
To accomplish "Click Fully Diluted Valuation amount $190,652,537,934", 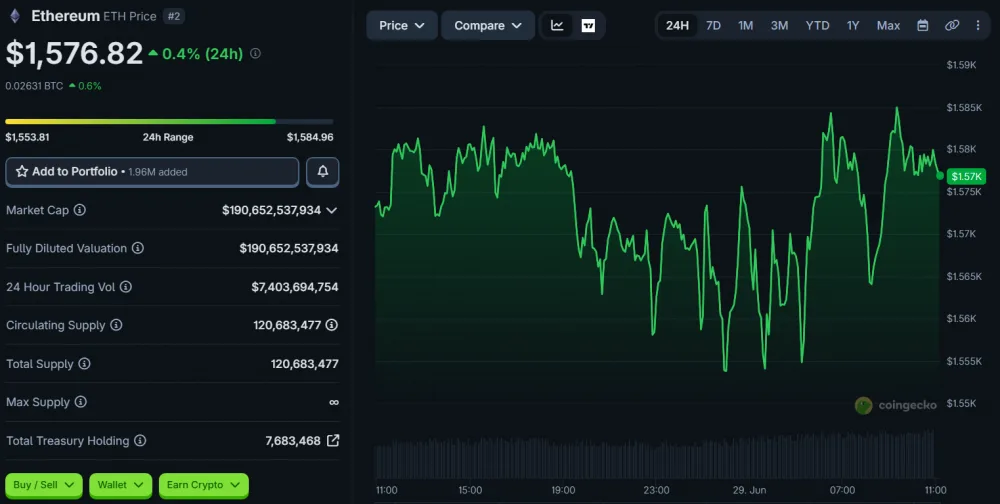I will pos(289,248).
